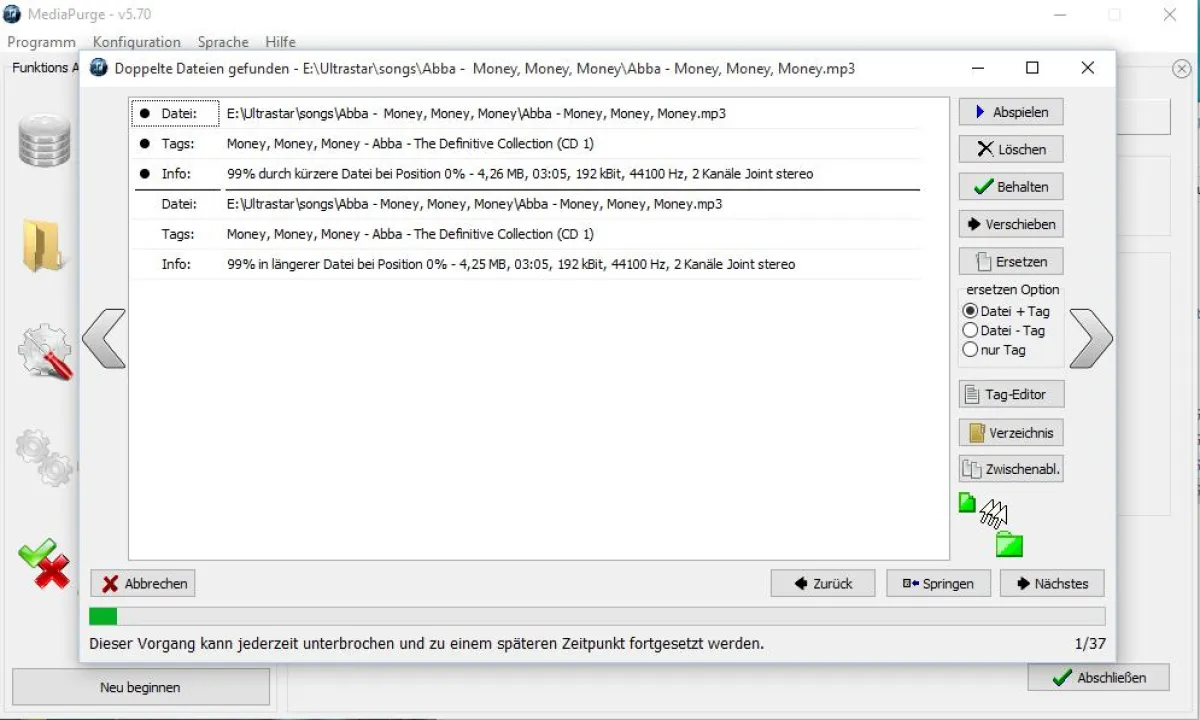Open the Programm menu
The height and width of the screenshot is (720, 1200).
[41, 42]
